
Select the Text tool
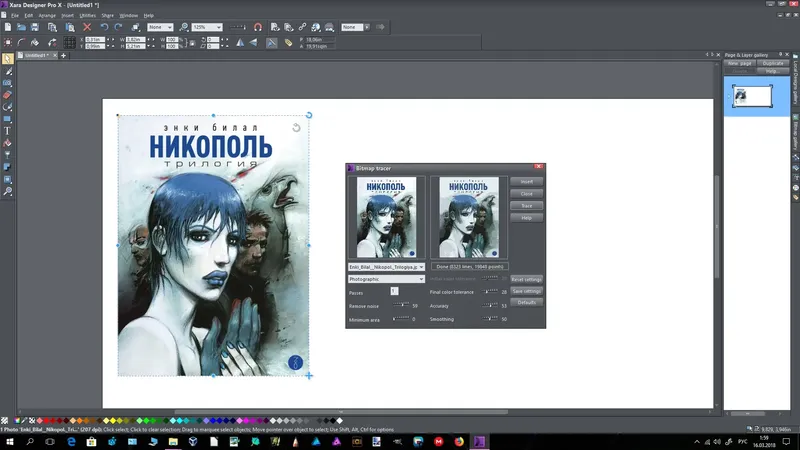tap(7, 130)
